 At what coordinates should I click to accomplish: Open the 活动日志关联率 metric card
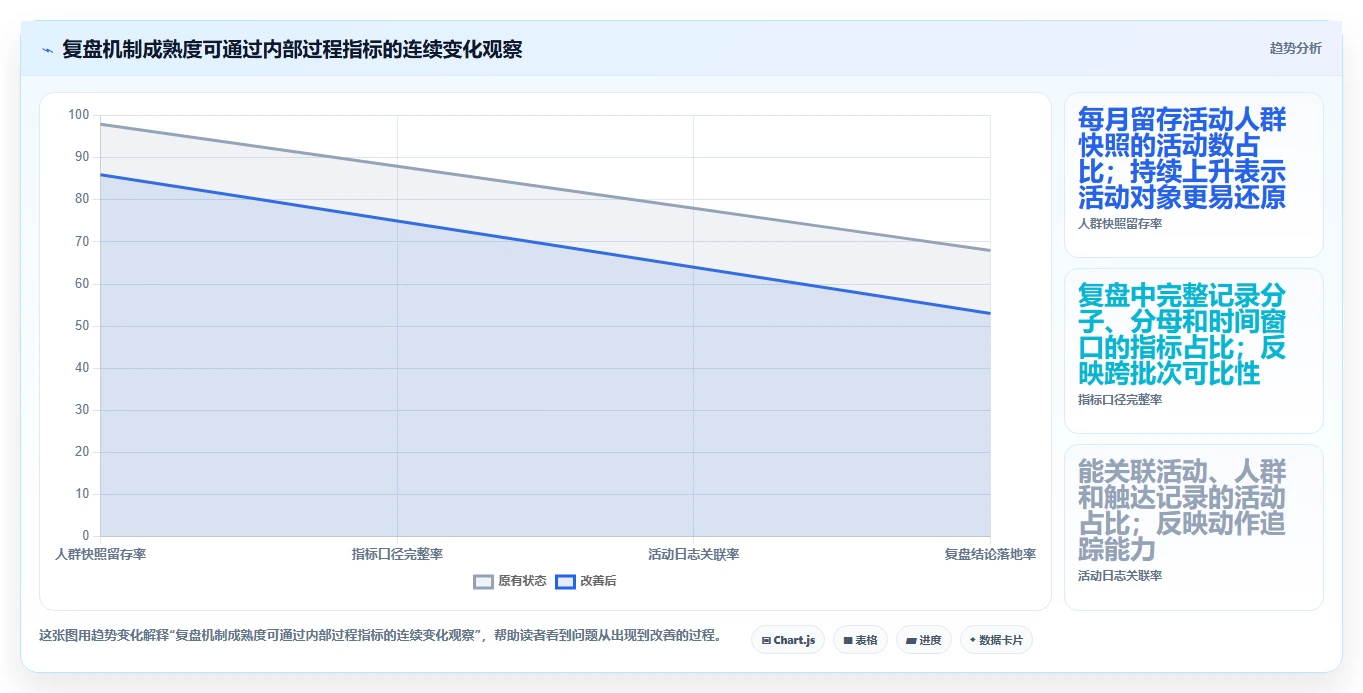1193,527
